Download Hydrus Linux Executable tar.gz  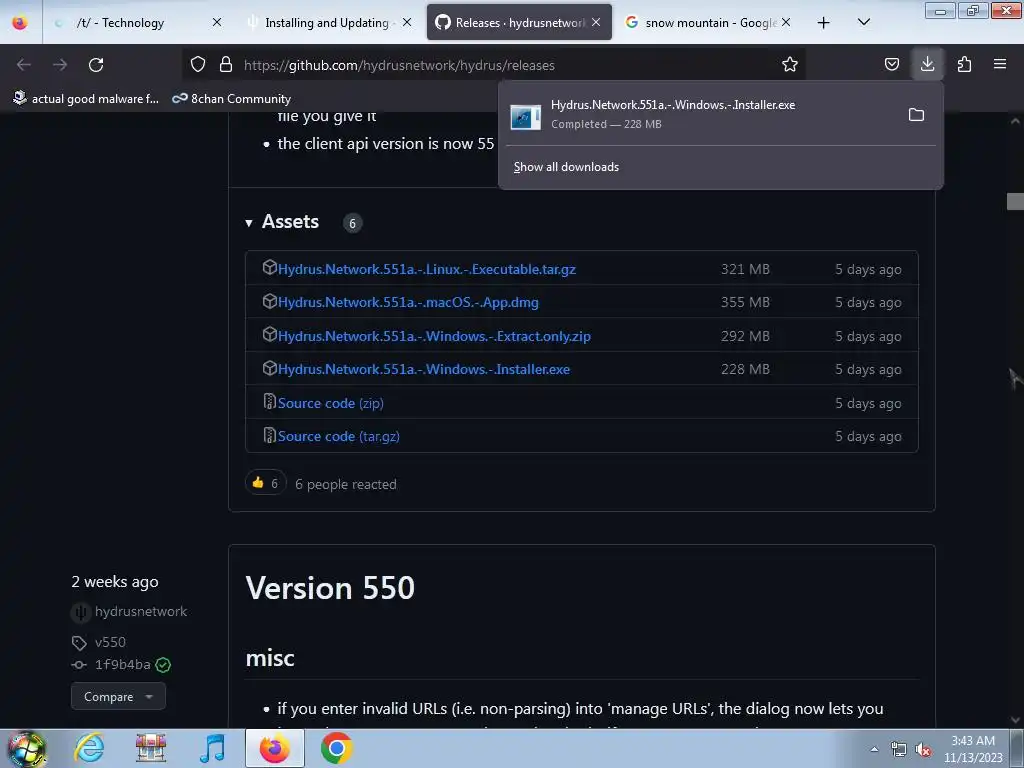(426, 269)
